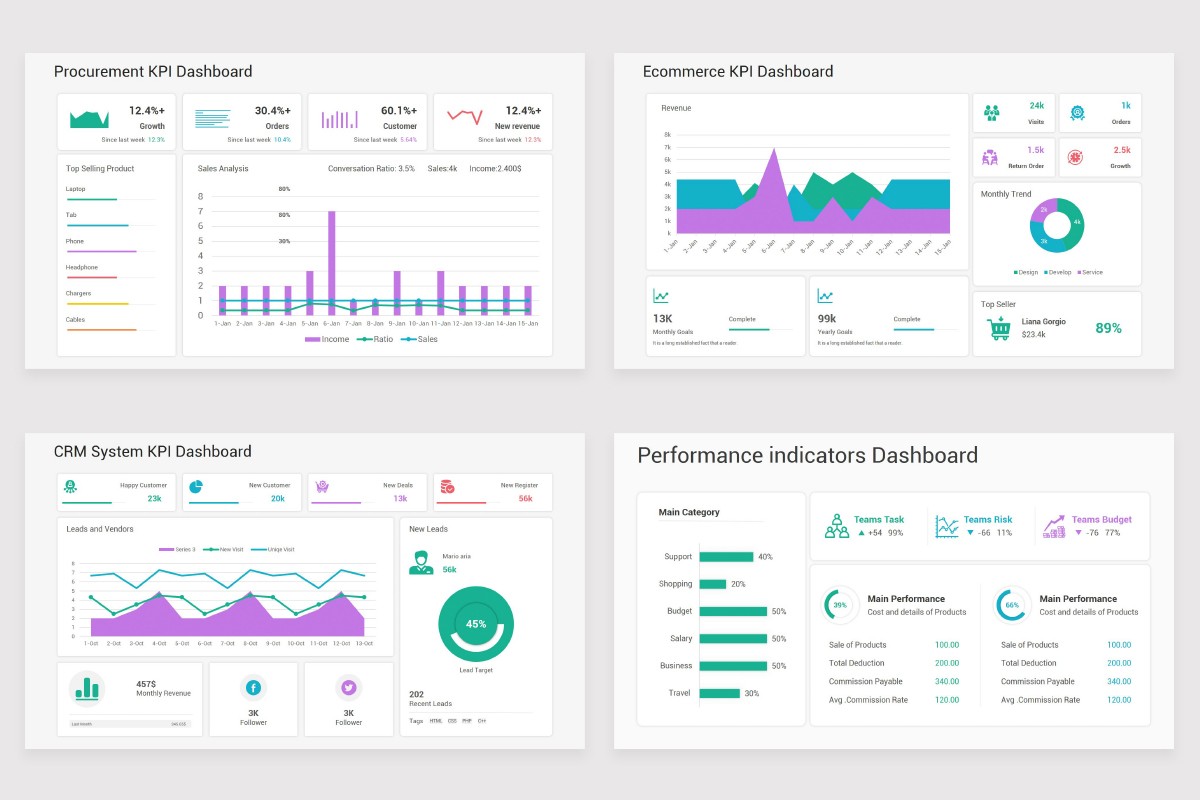
Task: Click the Shopping category bar
Action: coord(713,584)
